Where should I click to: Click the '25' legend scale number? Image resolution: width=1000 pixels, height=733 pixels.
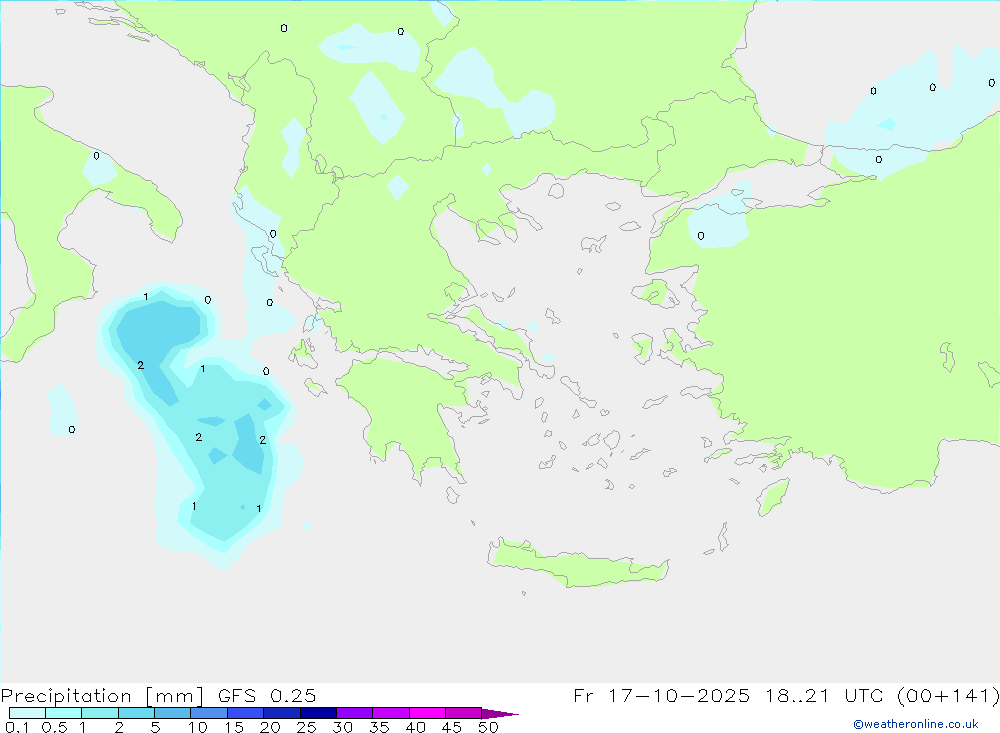pos(306,727)
